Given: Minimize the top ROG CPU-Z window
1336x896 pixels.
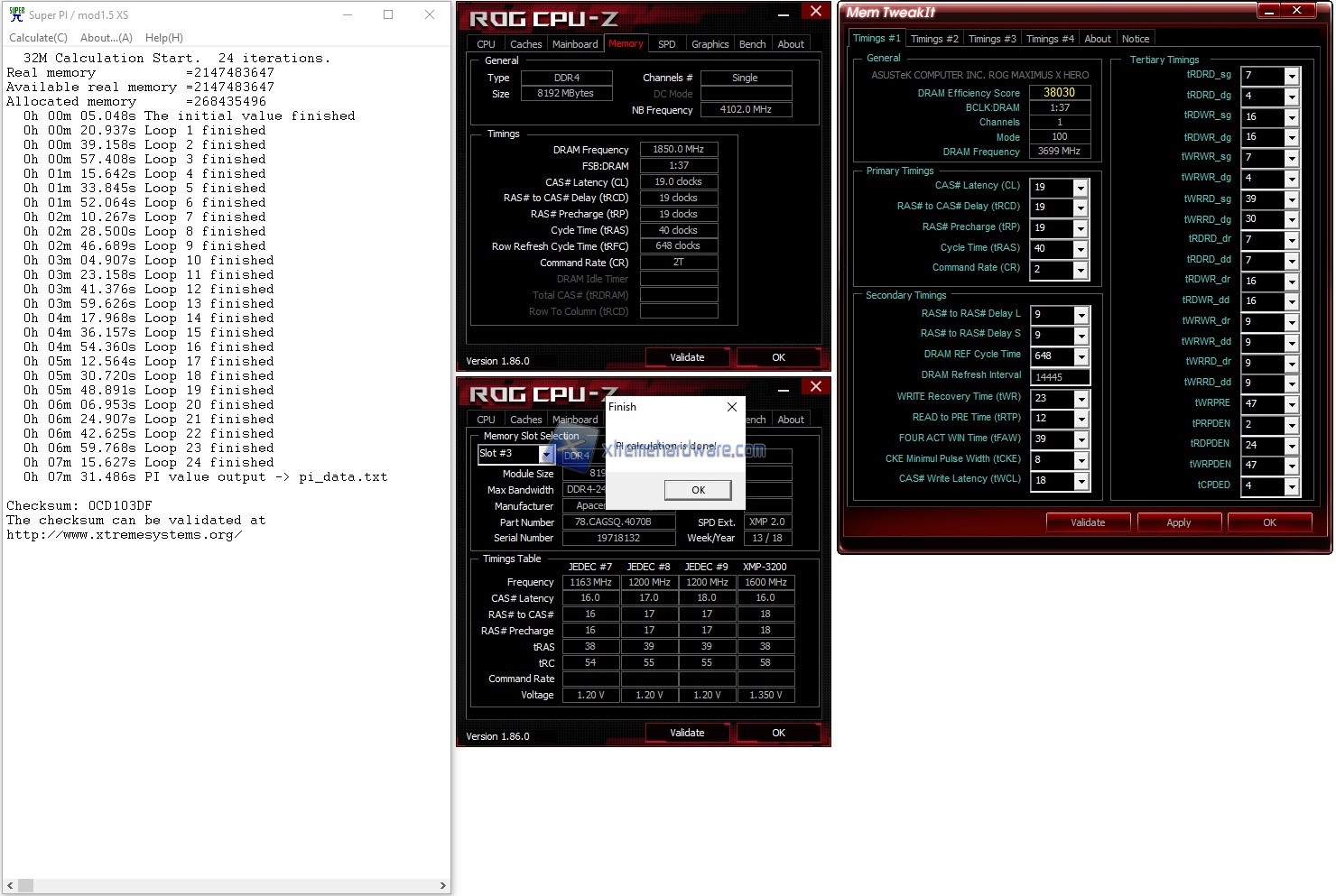Looking at the screenshot, I should click(x=784, y=13).
